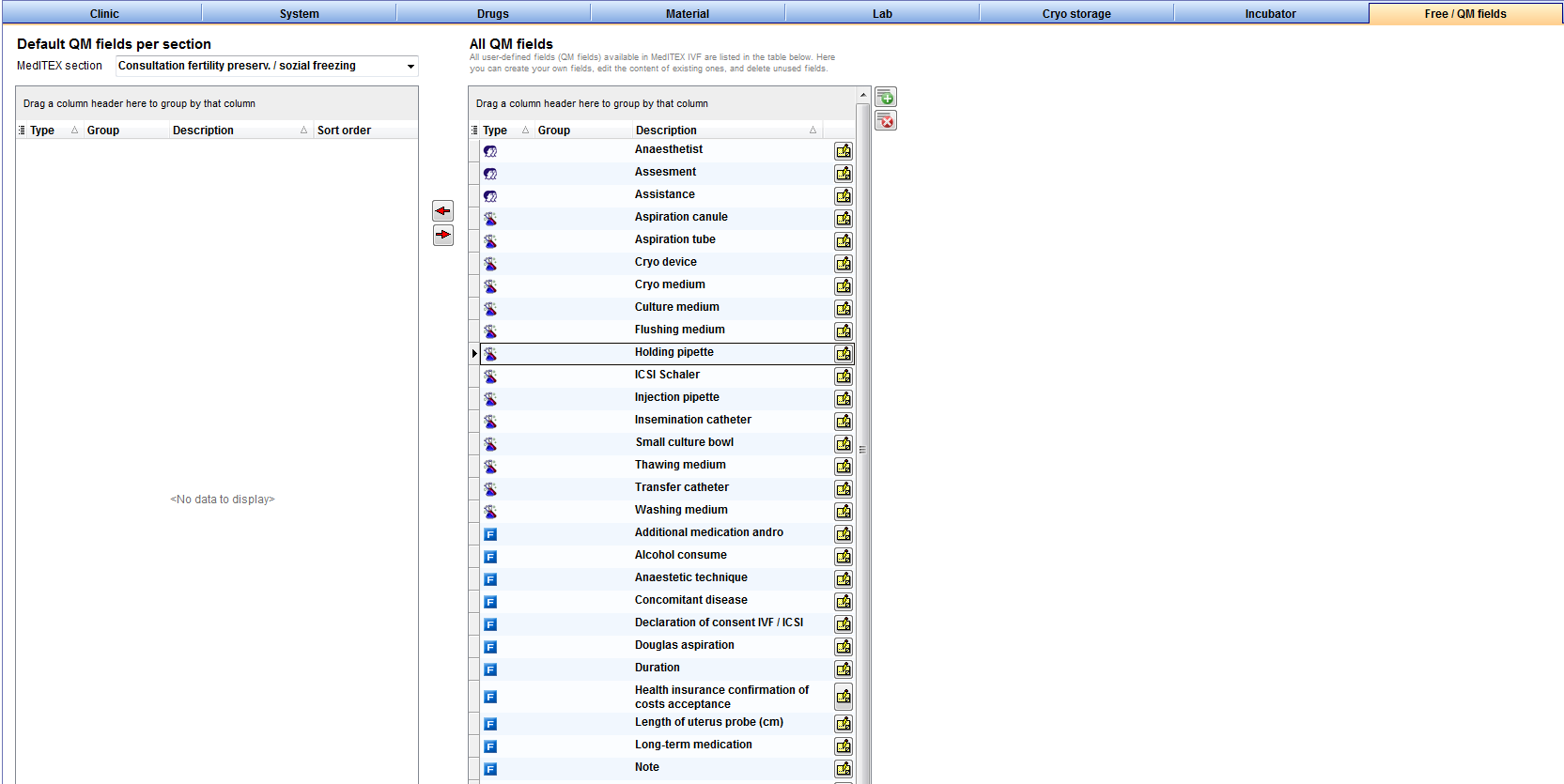Open edit icon for Cryo medium row
The width and height of the screenshot is (1564, 784).
[844, 286]
